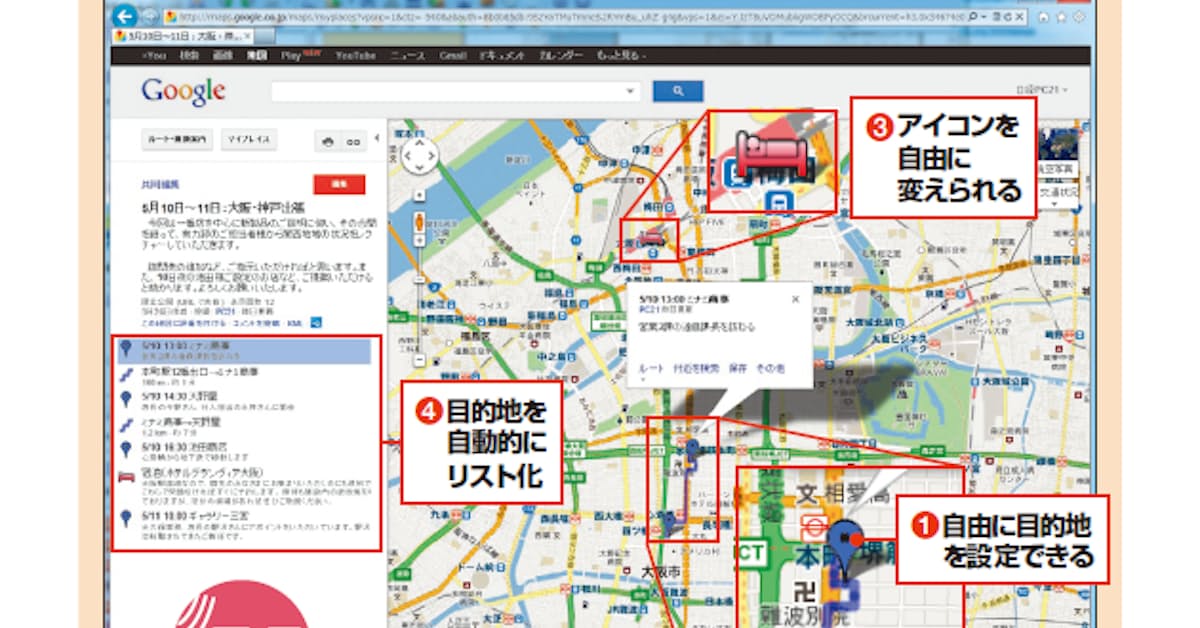The image size is (1200, 628).
Task: Close the map info popup
Action: tap(796, 298)
